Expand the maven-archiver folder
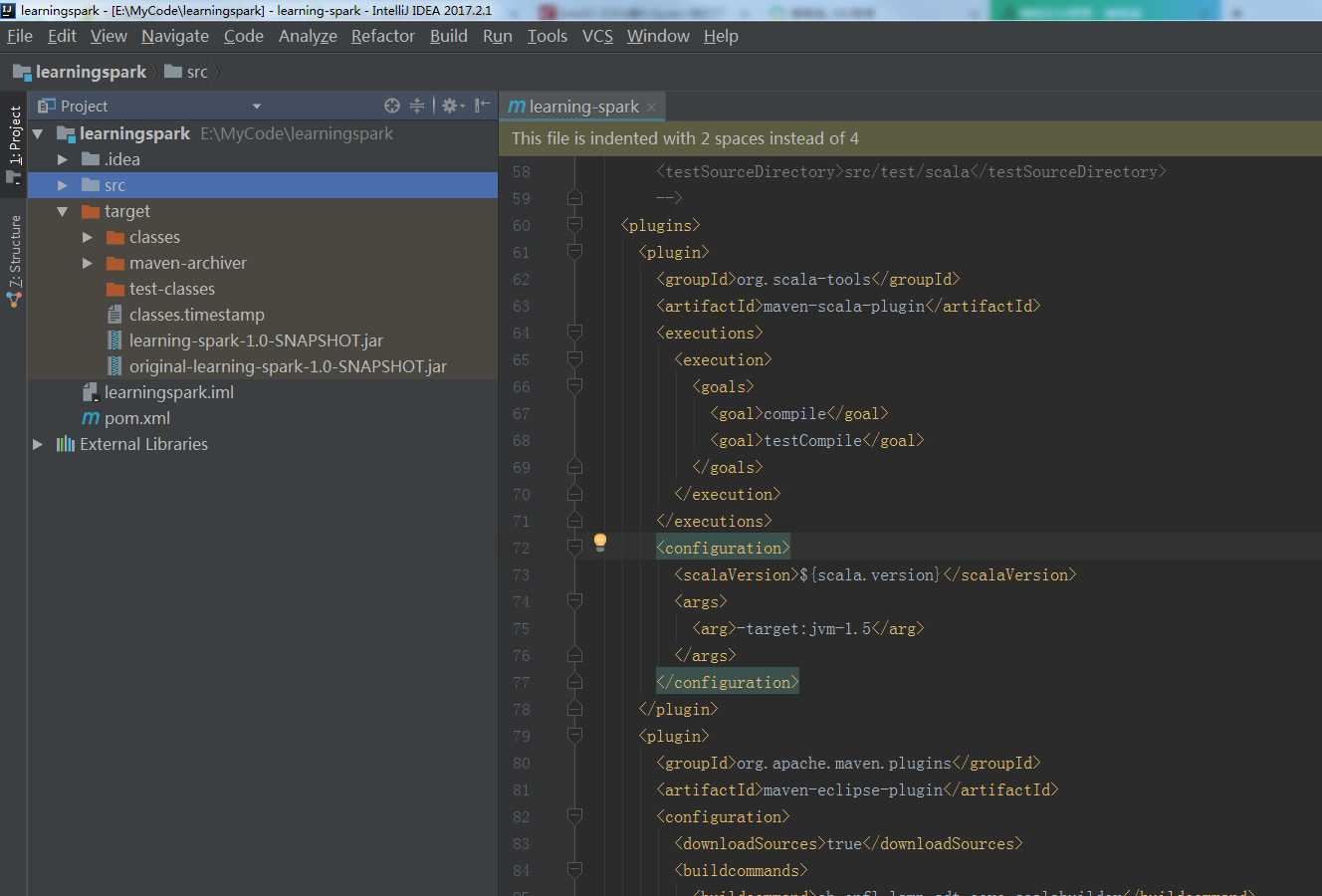Viewport: 1322px width, 896px height. click(x=88, y=263)
